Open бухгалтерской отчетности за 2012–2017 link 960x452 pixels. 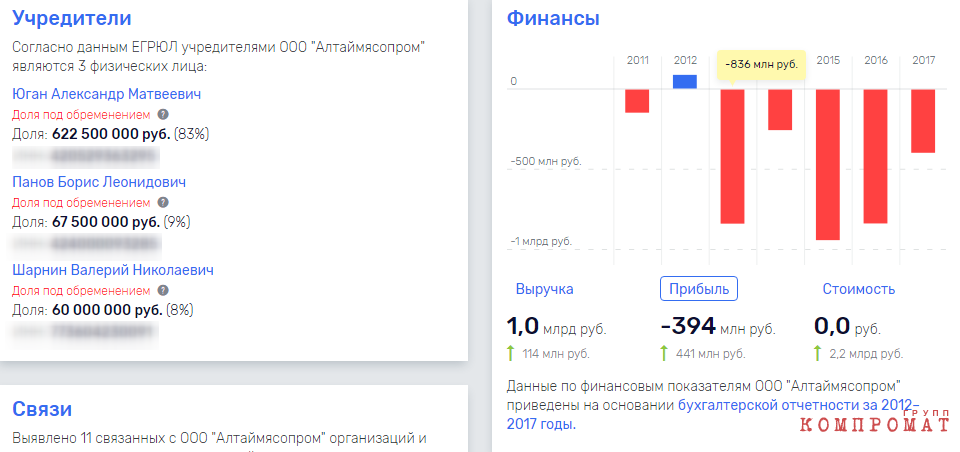point(798,405)
